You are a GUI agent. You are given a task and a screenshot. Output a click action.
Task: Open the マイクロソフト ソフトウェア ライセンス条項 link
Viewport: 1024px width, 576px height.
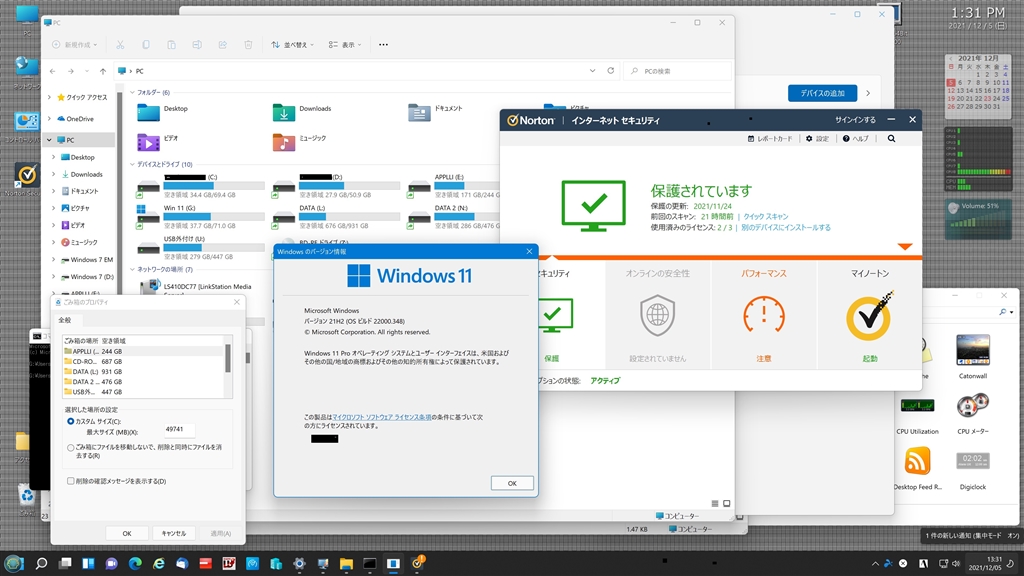382,417
